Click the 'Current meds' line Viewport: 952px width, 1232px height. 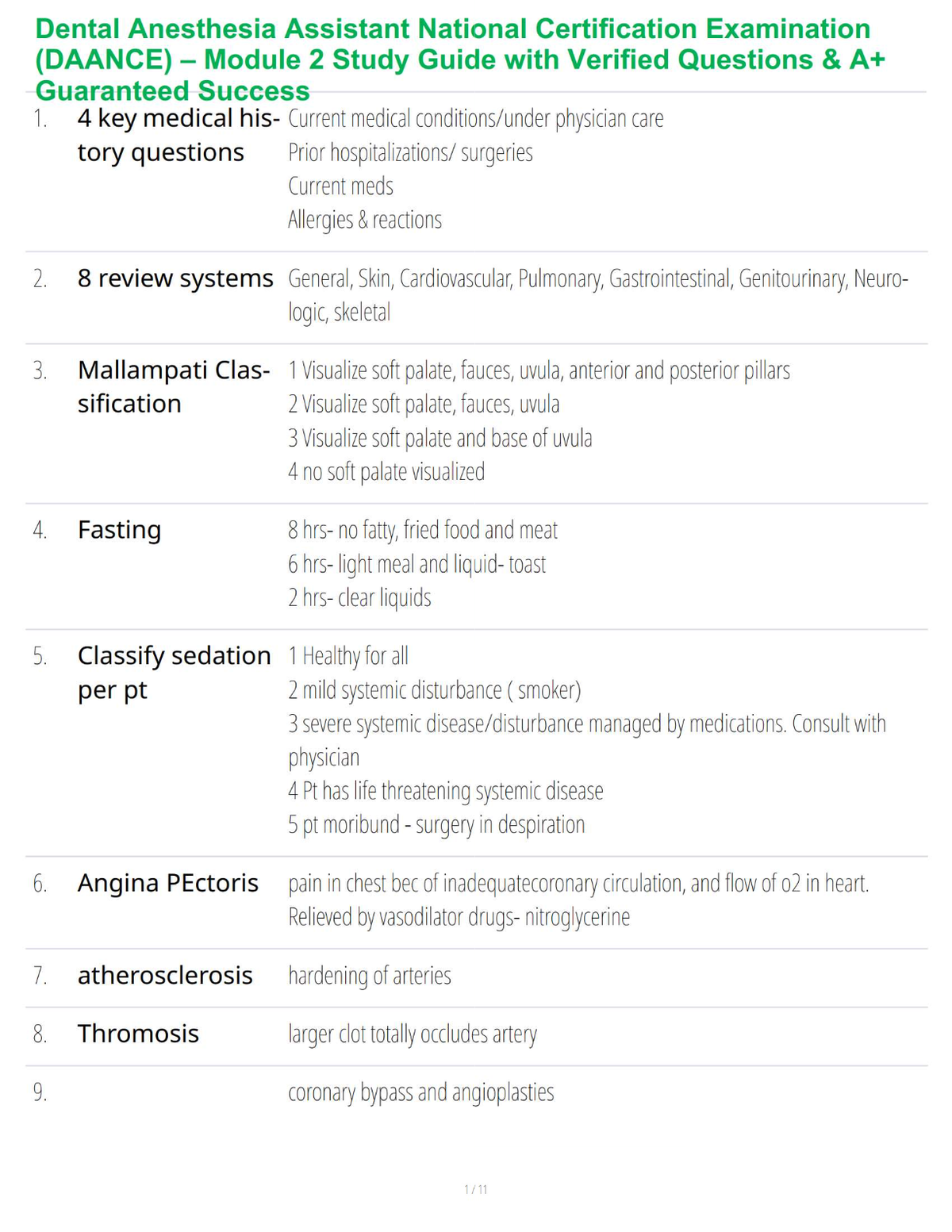[340, 186]
